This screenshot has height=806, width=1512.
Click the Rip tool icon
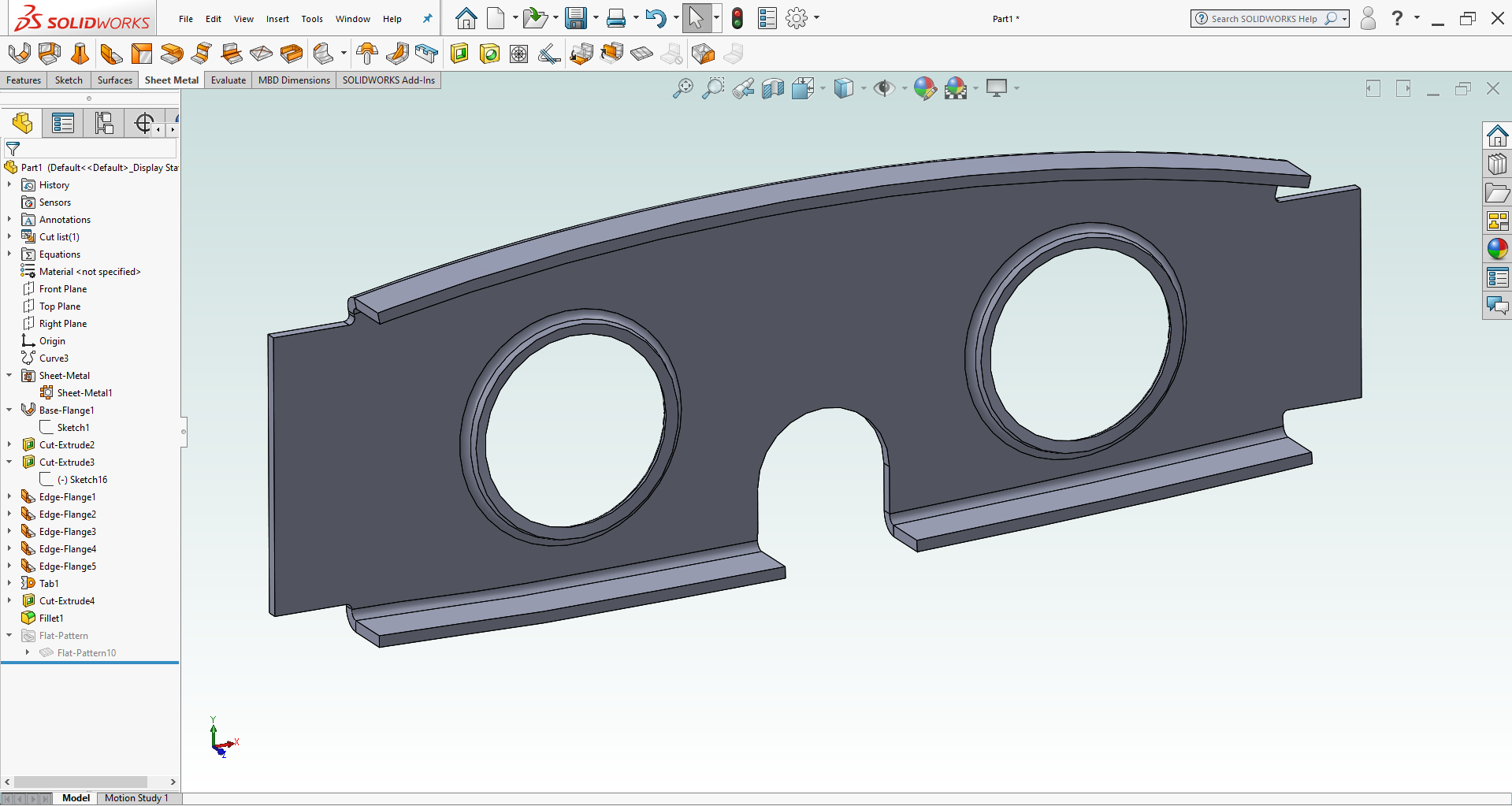(x=703, y=54)
